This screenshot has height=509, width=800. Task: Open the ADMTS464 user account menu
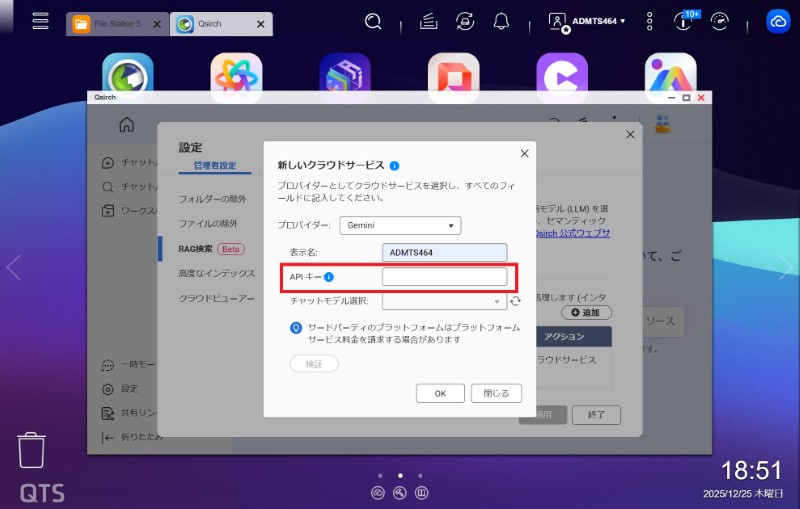tap(588, 21)
